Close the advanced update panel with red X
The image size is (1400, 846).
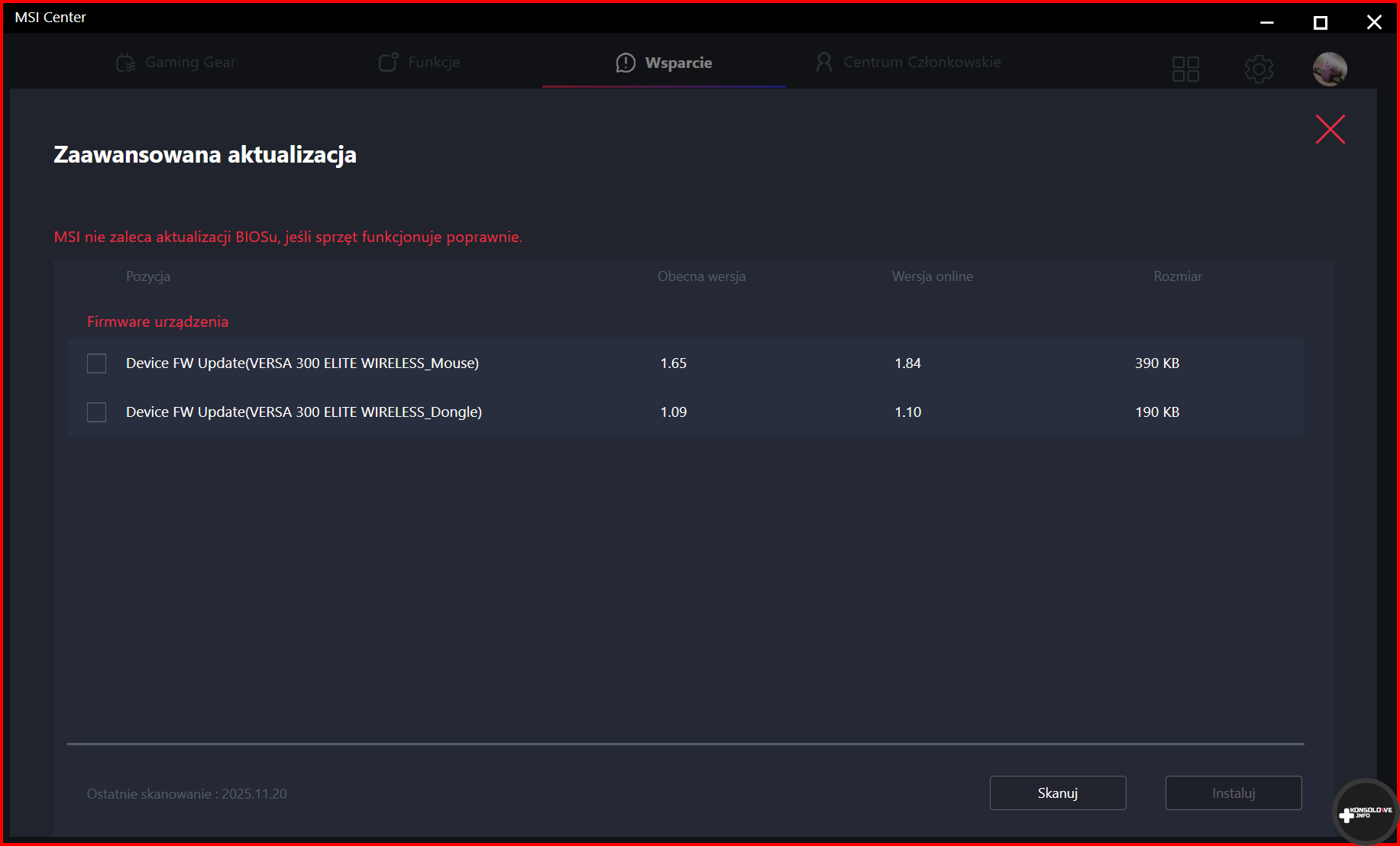coord(1330,130)
